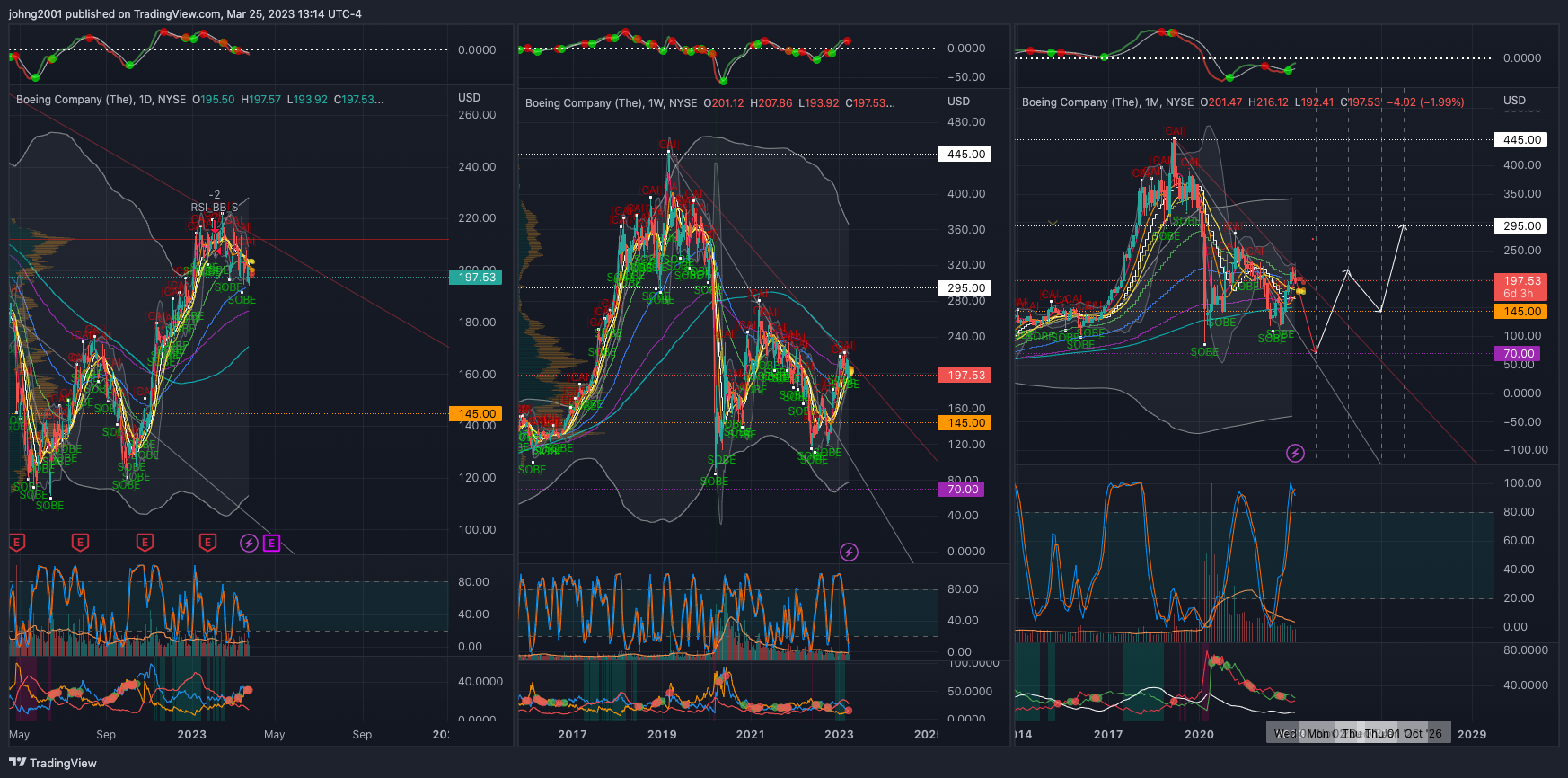This screenshot has width=1568, height=778.
Task: Click the 480.00 price axis value on weekly chart
Action: [966, 122]
